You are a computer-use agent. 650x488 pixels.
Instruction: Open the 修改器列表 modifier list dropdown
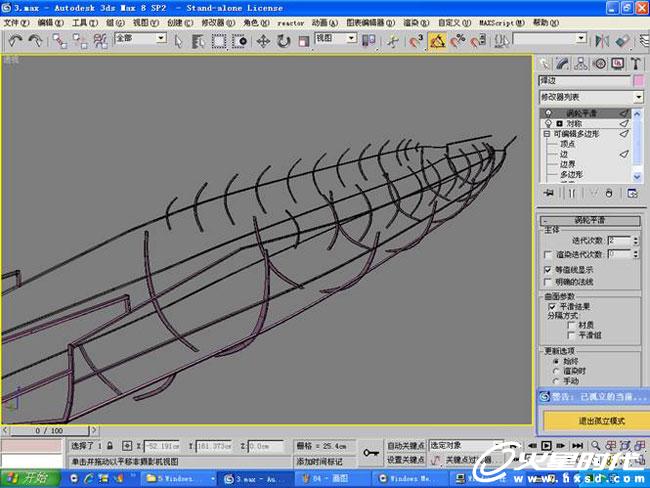[591, 97]
